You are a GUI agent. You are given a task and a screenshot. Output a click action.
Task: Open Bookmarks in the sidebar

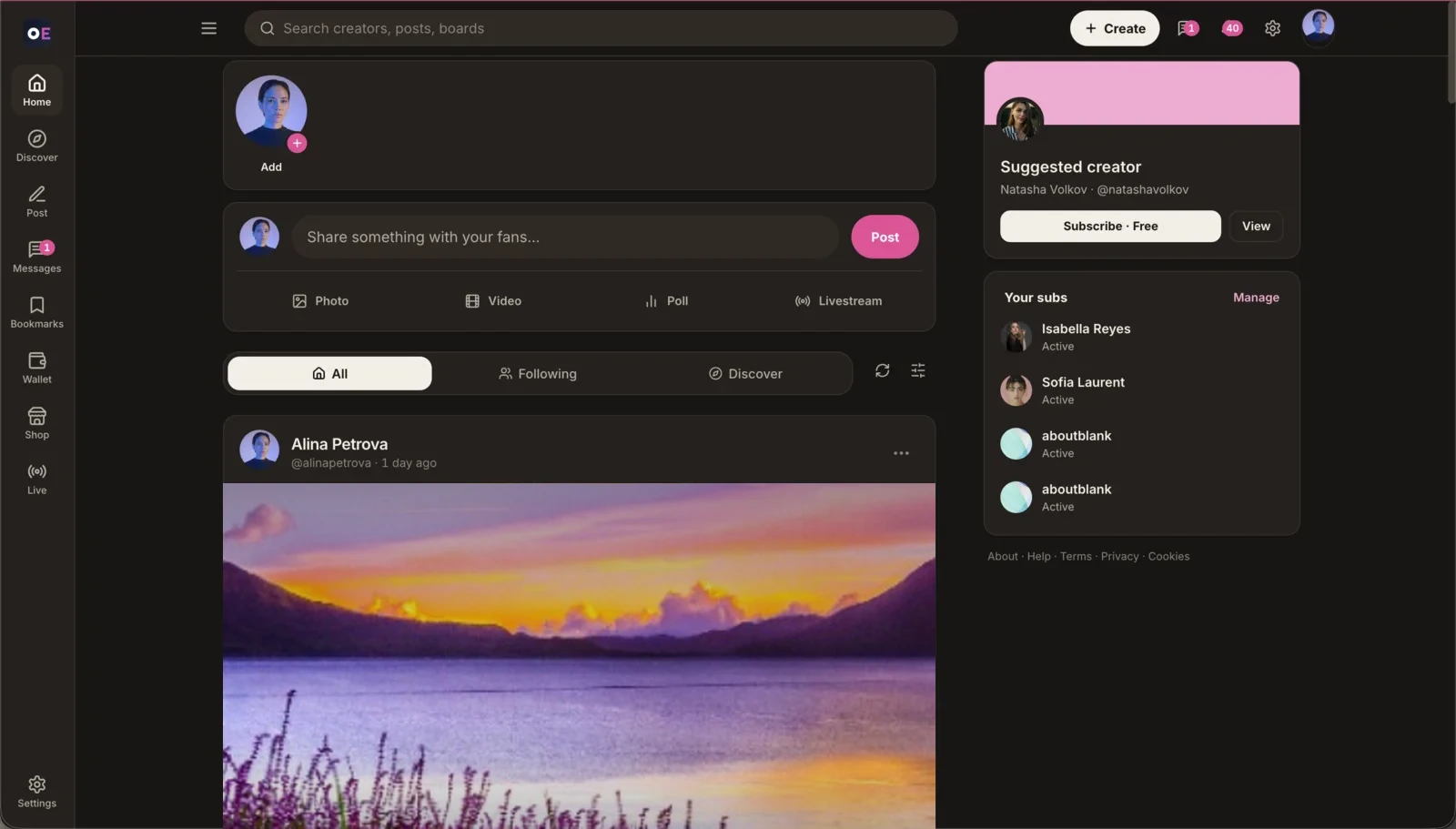coord(36,312)
